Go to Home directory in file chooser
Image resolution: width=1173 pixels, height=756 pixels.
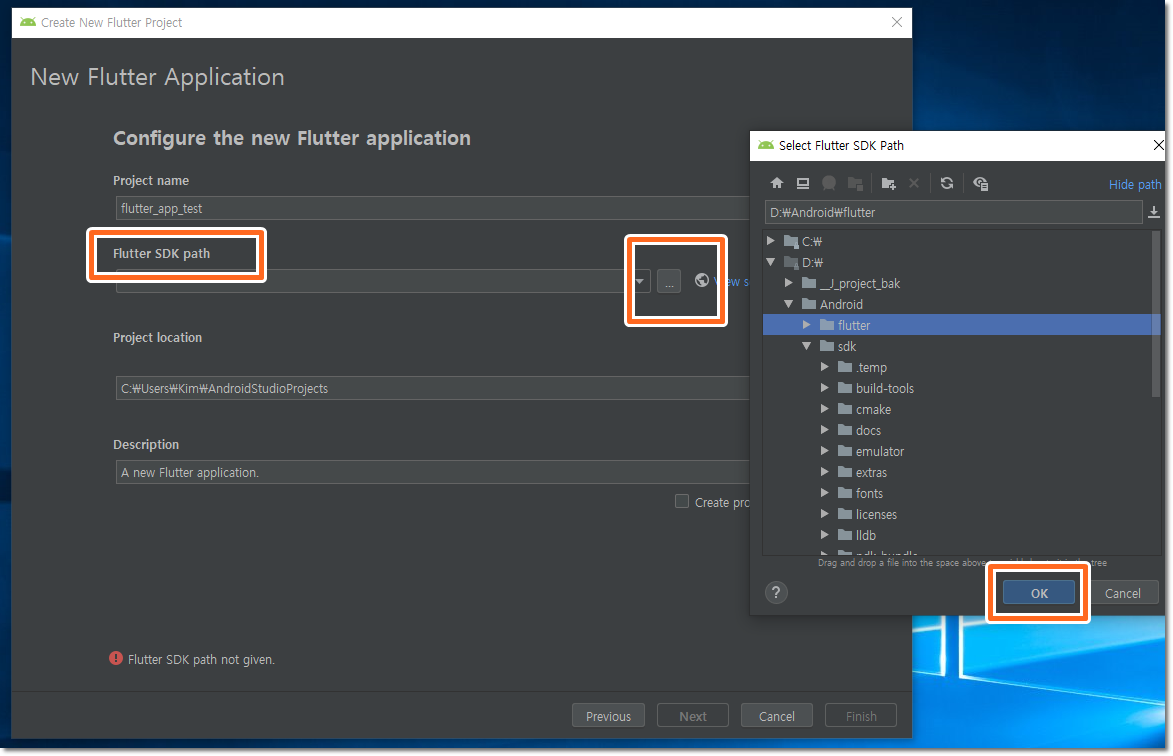tap(777, 183)
